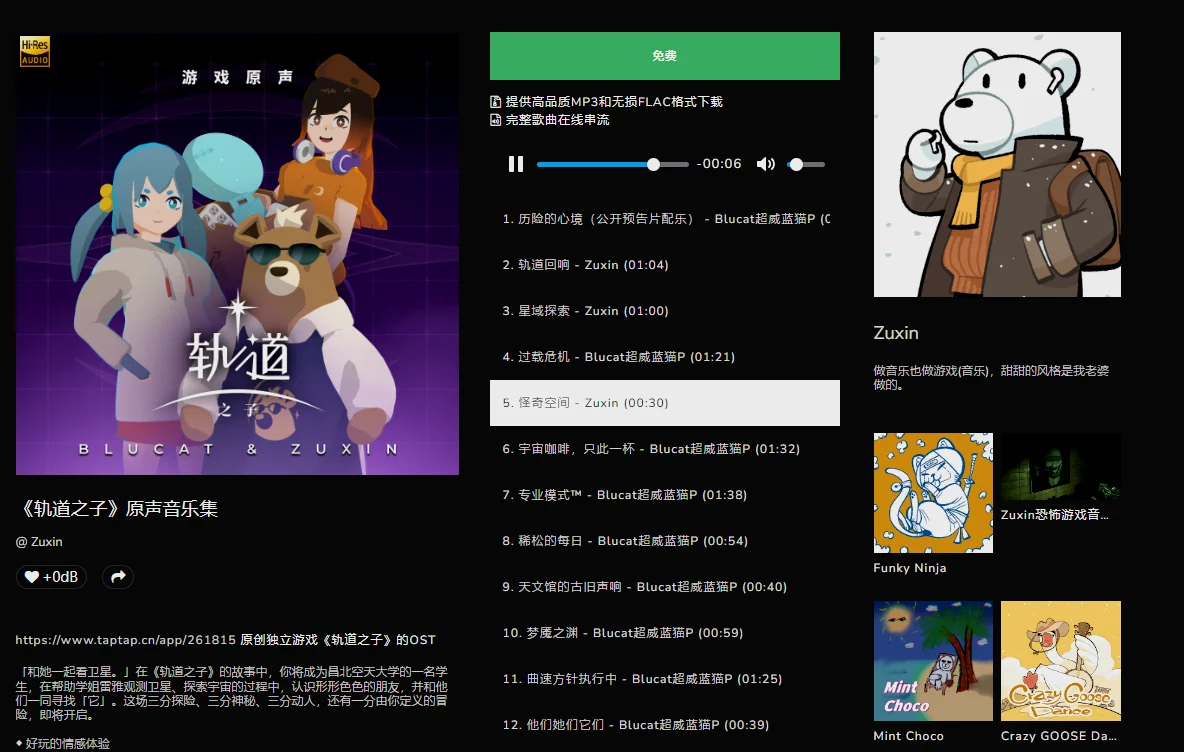Click the green 免费 button
The width and height of the screenshot is (1184, 752).
tap(664, 56)
